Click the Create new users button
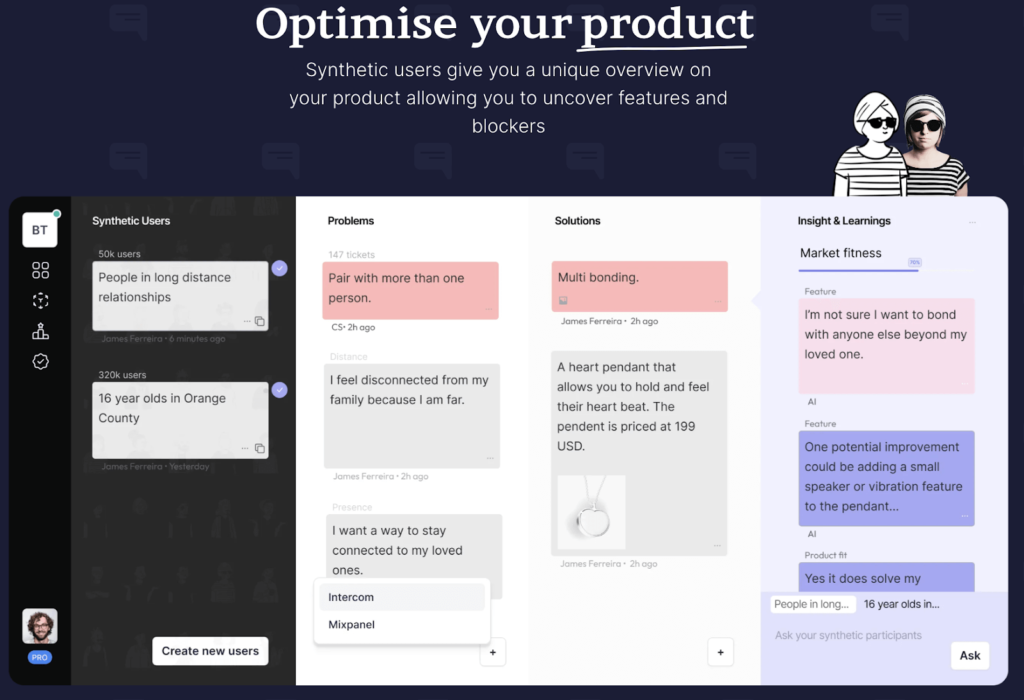The image size is (1024, 700). click(210, 651)
